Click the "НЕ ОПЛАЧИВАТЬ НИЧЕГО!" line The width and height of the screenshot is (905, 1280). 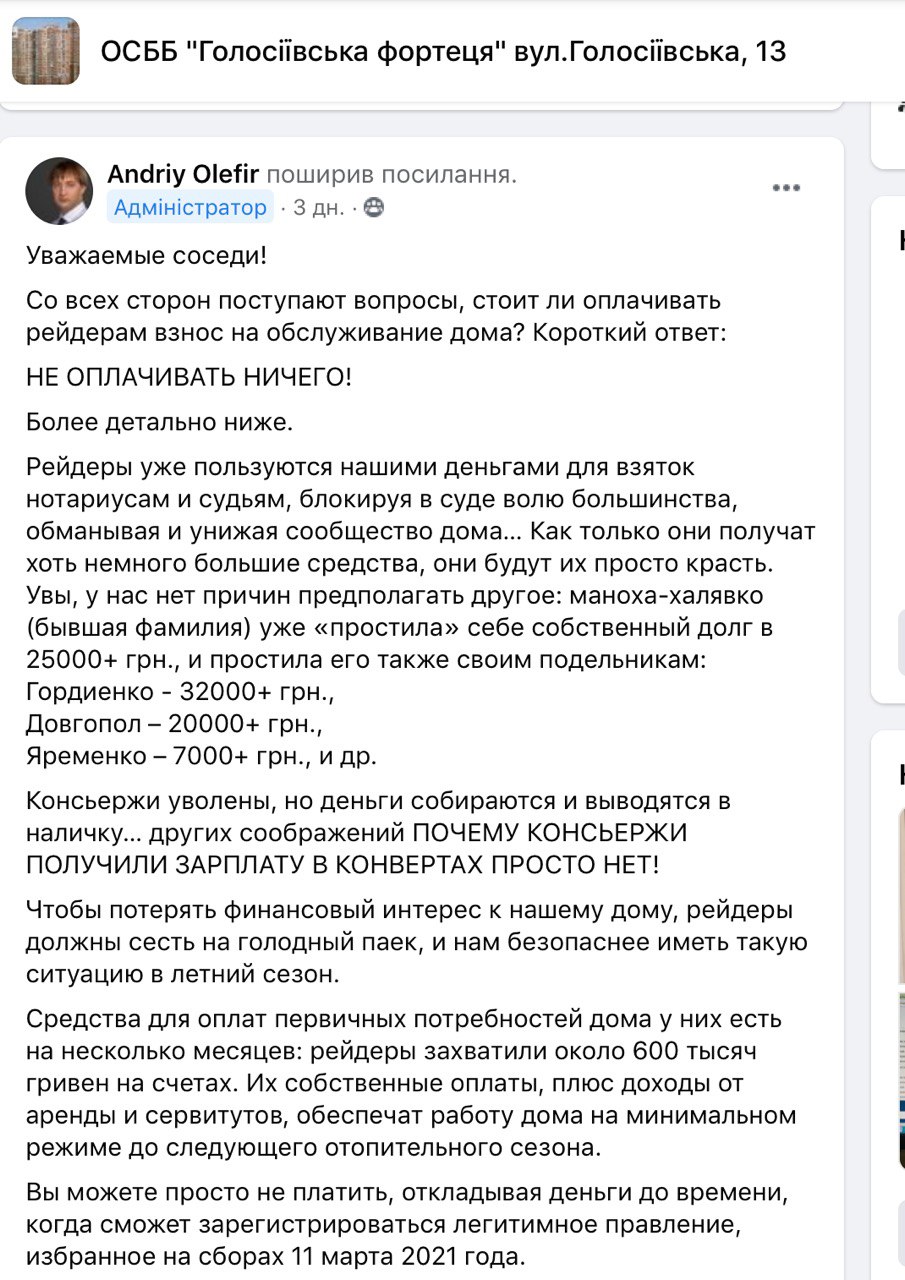click(x=189, y=378)
